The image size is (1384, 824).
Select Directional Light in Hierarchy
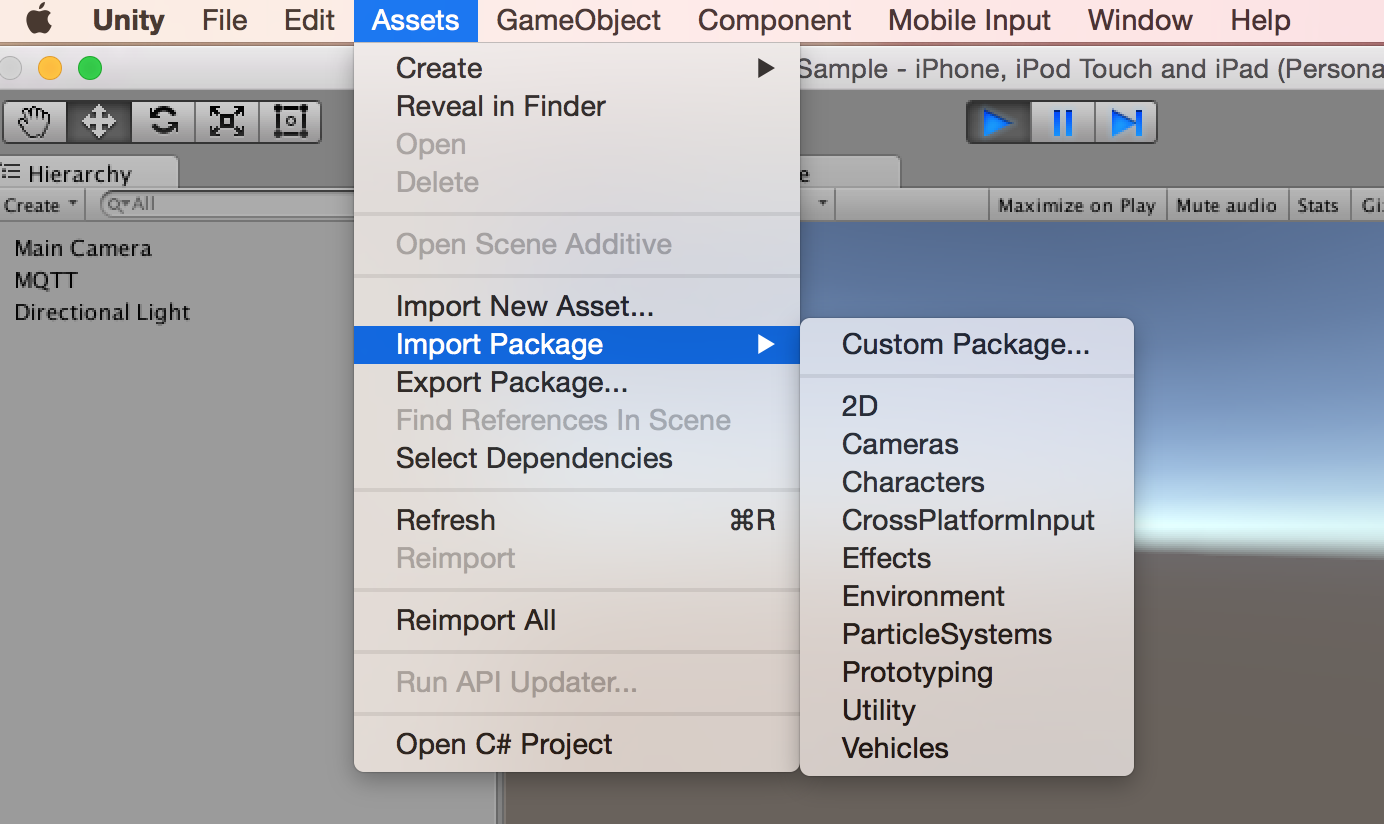(x=102, y=312)
